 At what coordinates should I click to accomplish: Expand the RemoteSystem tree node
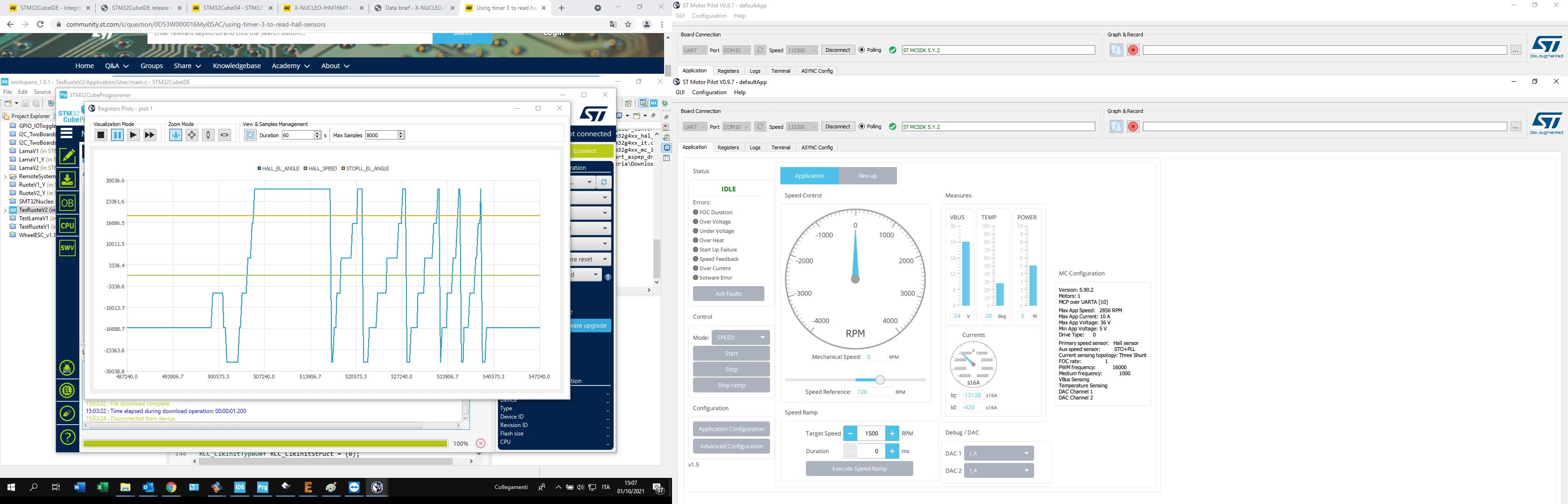coord(6,176)
